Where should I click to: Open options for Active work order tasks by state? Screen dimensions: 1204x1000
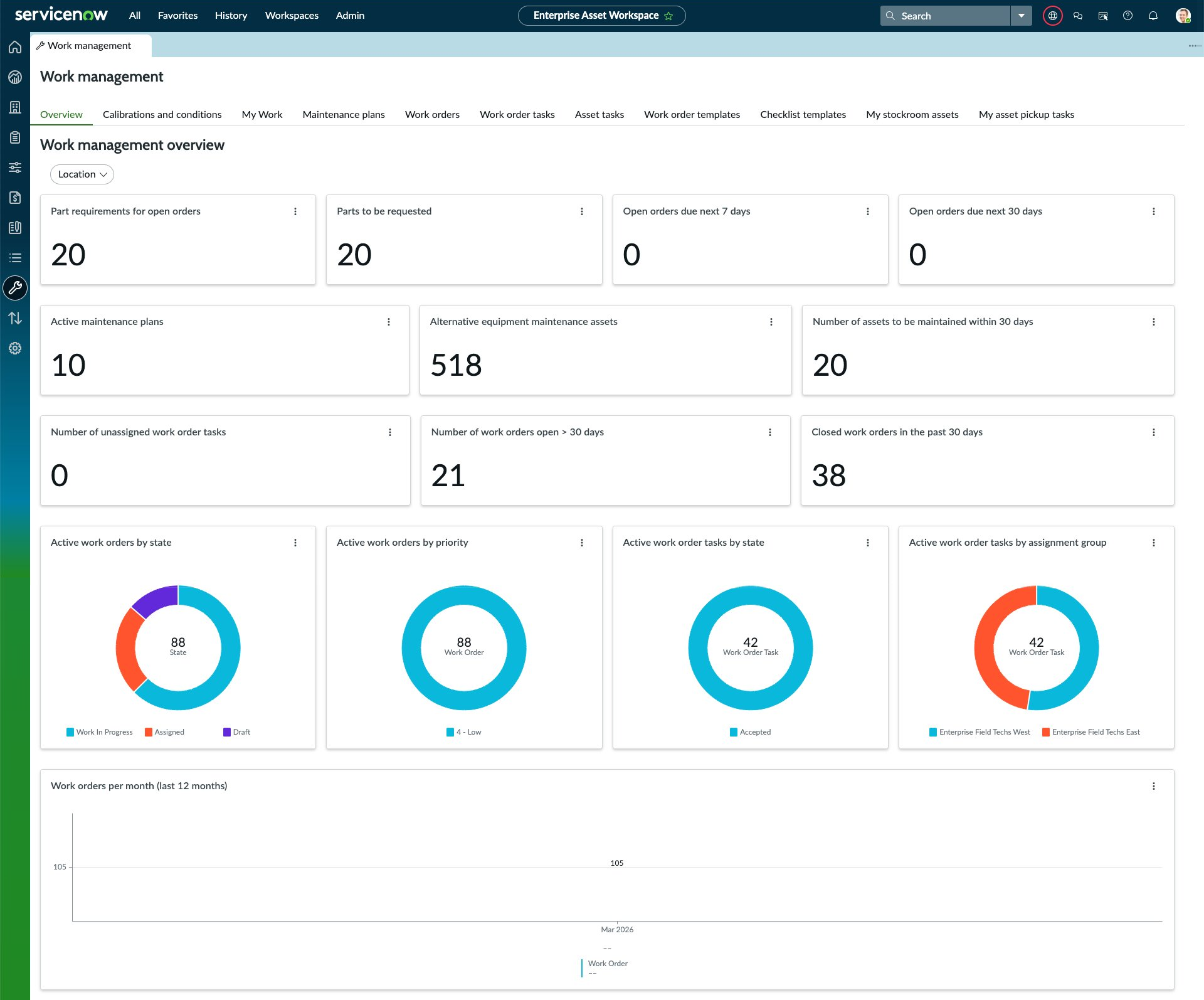pos(868,543)
